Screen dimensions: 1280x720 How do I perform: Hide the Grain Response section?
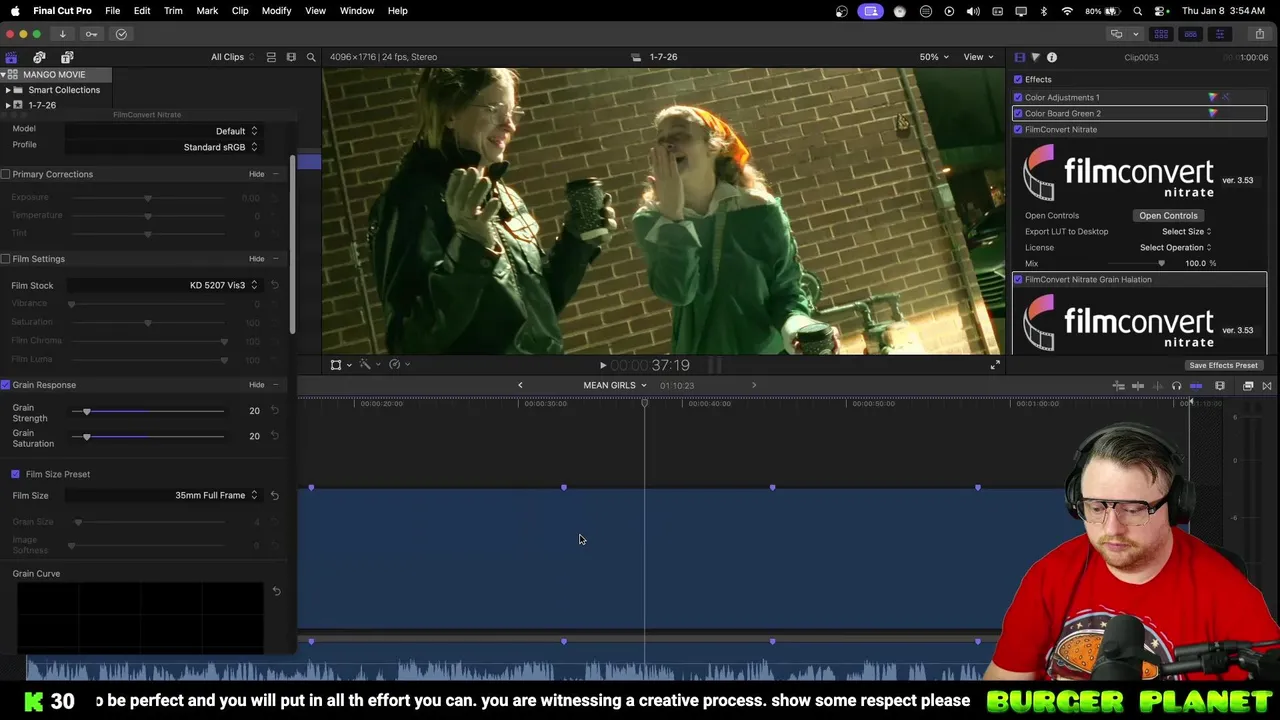pyautogui.click(x=257, y=385)
